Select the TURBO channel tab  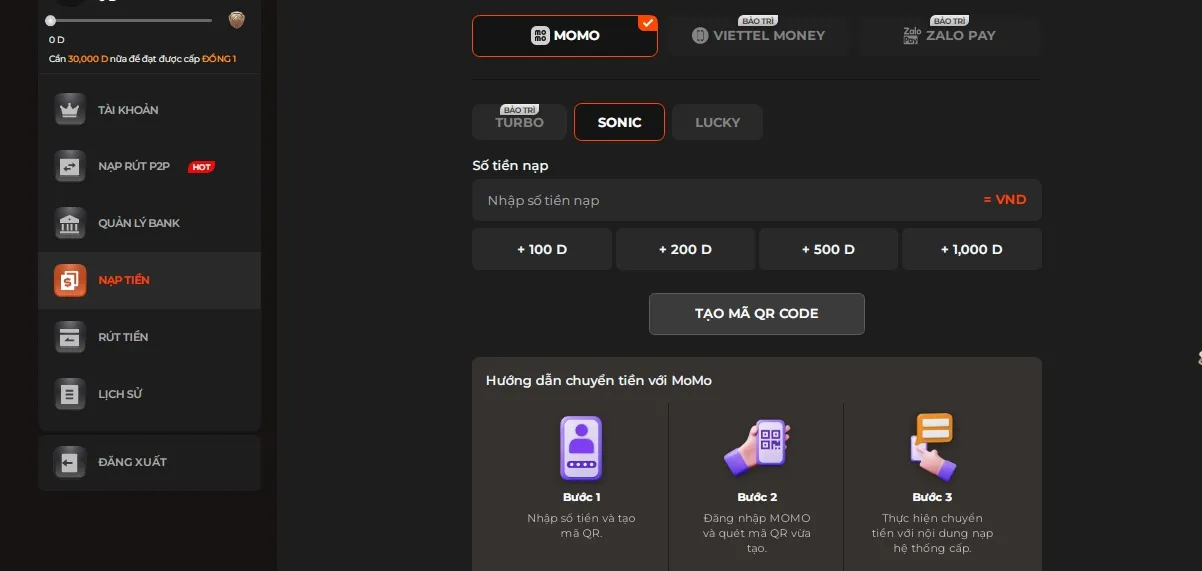[519, 122]
